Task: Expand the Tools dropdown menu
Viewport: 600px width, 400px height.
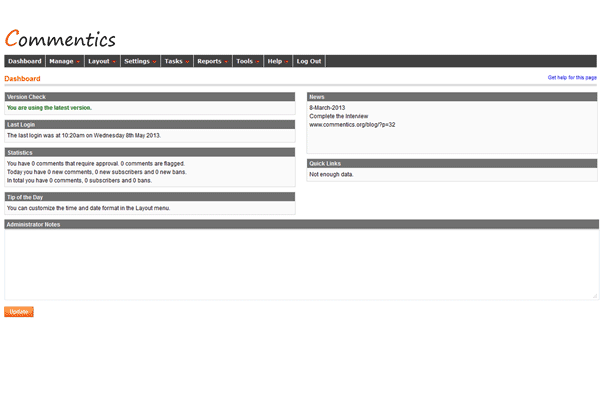Action: pyautogui.click(x=247, y=61)
